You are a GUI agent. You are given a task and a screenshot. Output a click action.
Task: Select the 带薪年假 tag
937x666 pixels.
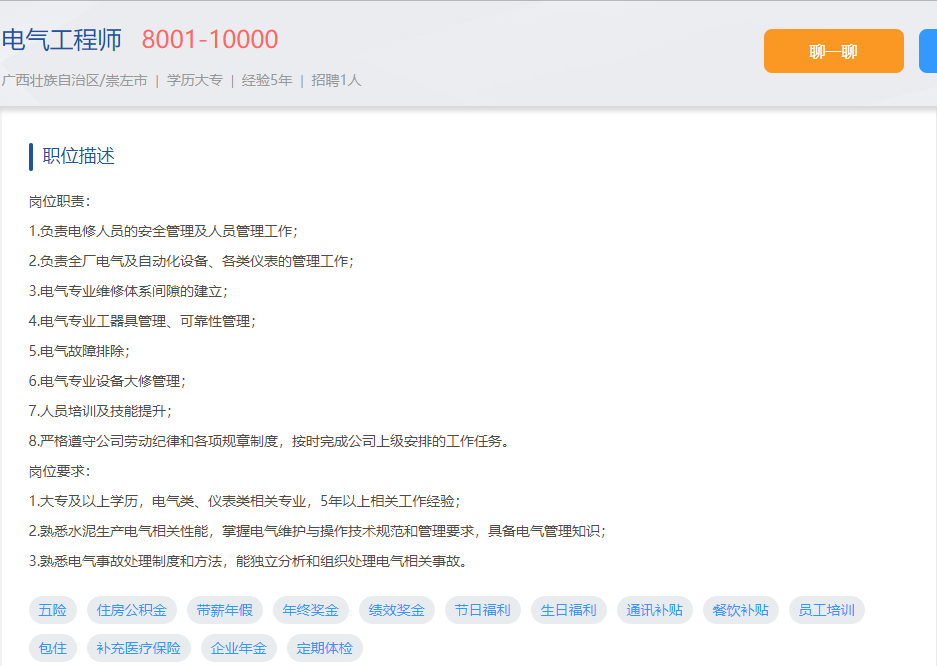225,610
